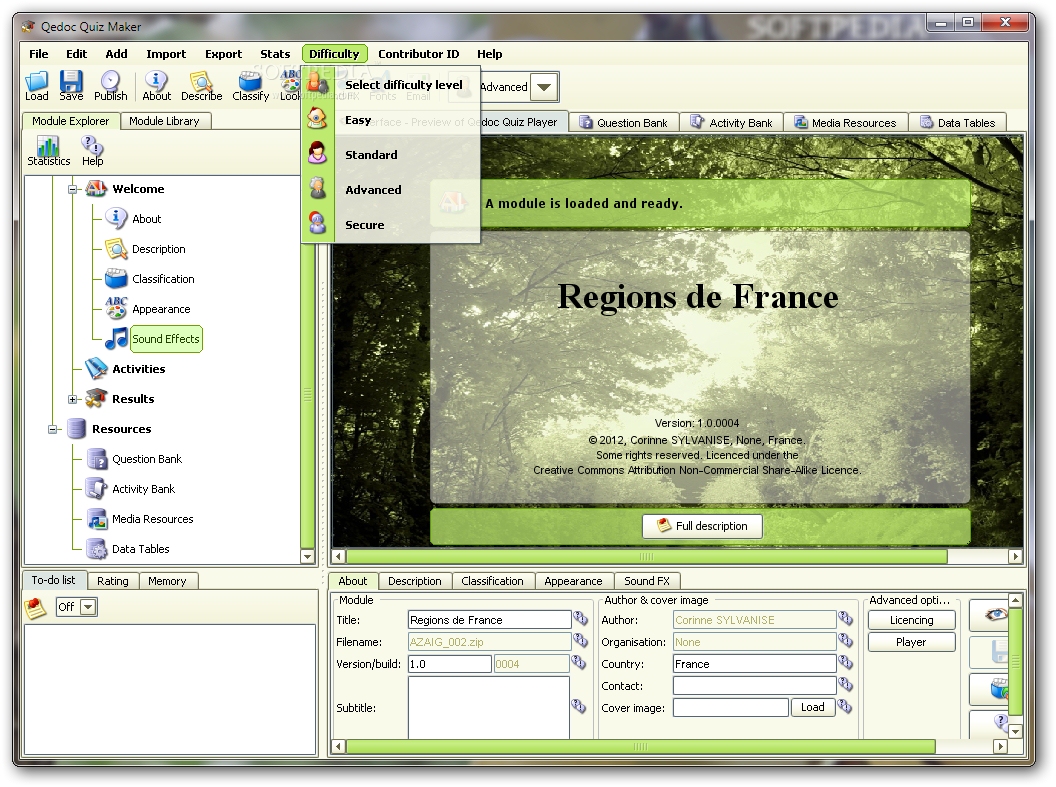The width and height of the screenshot is (1056, 787).
Task: Click the module tree scroll down arrow
Action: tap(307, 557)
